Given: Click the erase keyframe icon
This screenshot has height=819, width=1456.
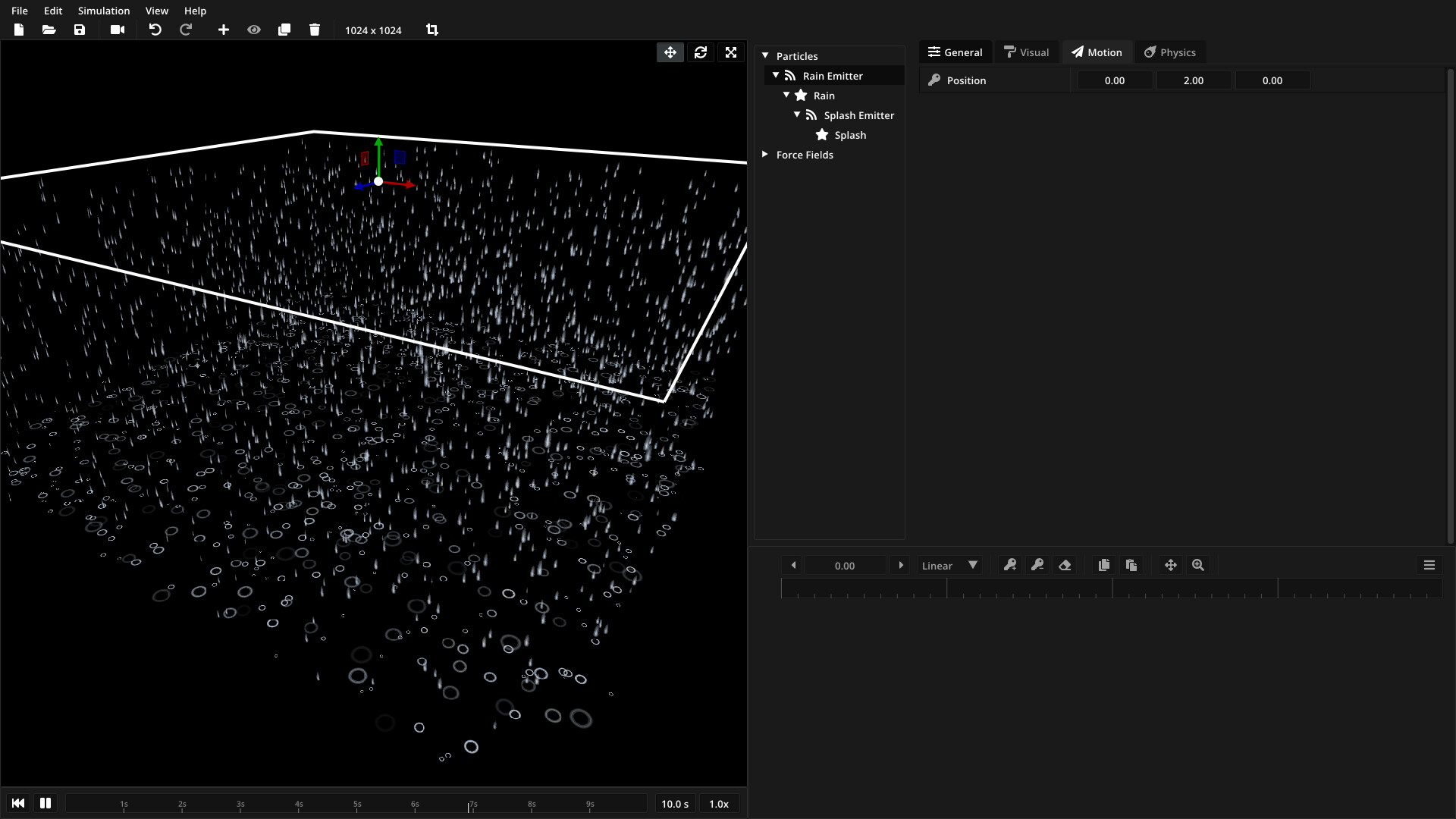Looking at the screenshot, I should pyautogui.click(x=1065, y=565).
